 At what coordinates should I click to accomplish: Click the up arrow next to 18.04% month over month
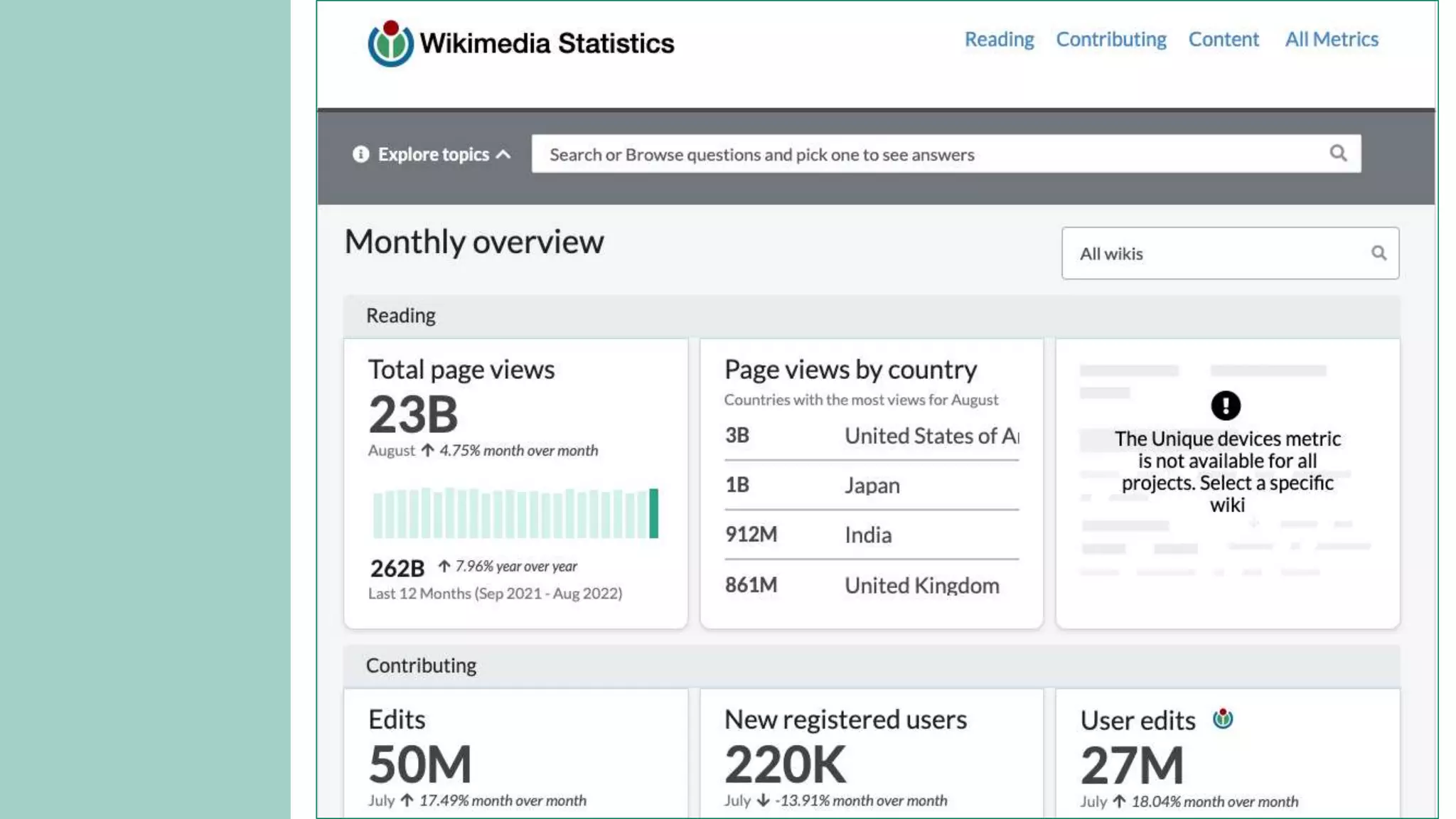pos(1120,802)
